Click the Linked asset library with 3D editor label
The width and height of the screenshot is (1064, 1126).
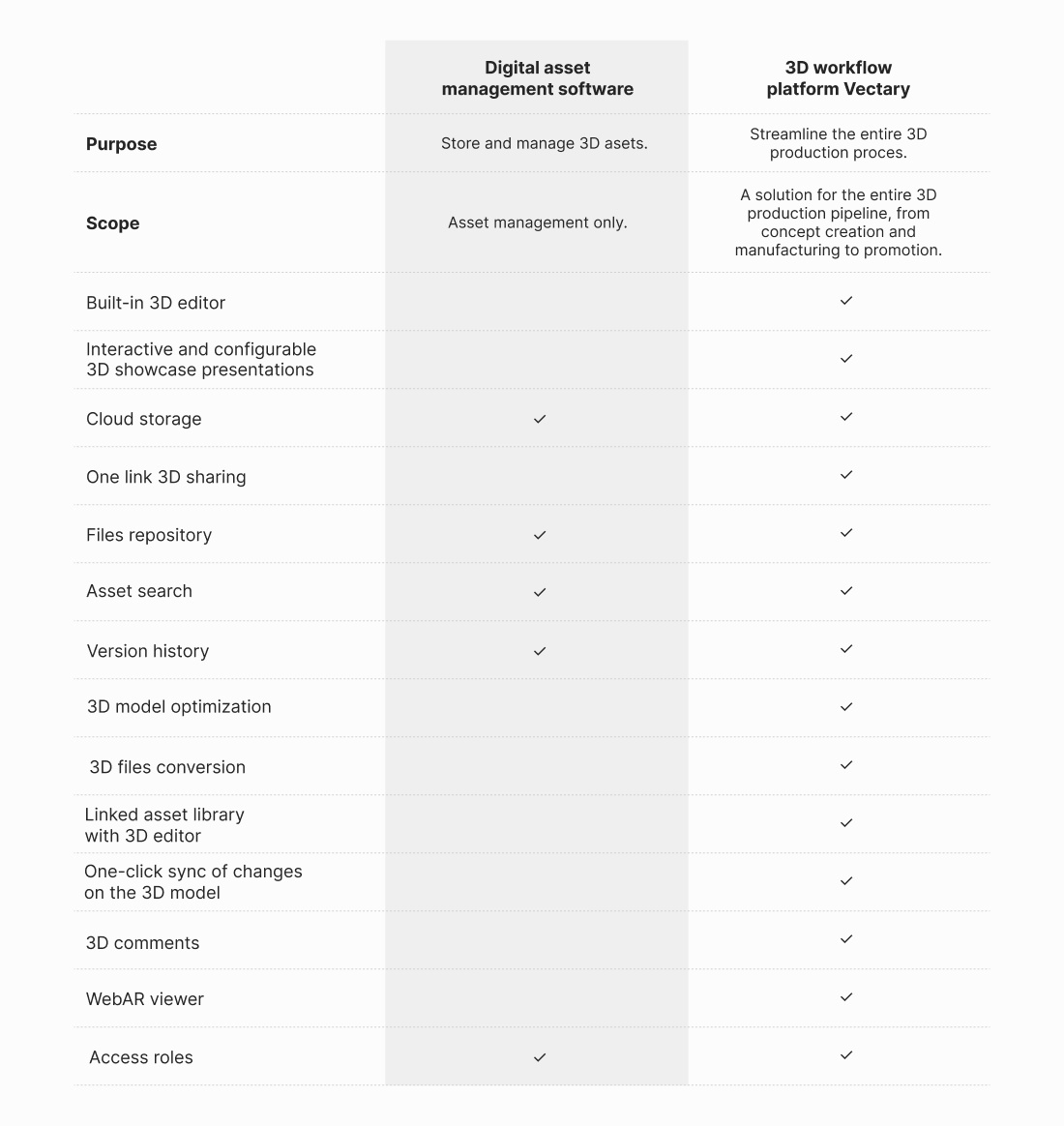pos(164,825)
